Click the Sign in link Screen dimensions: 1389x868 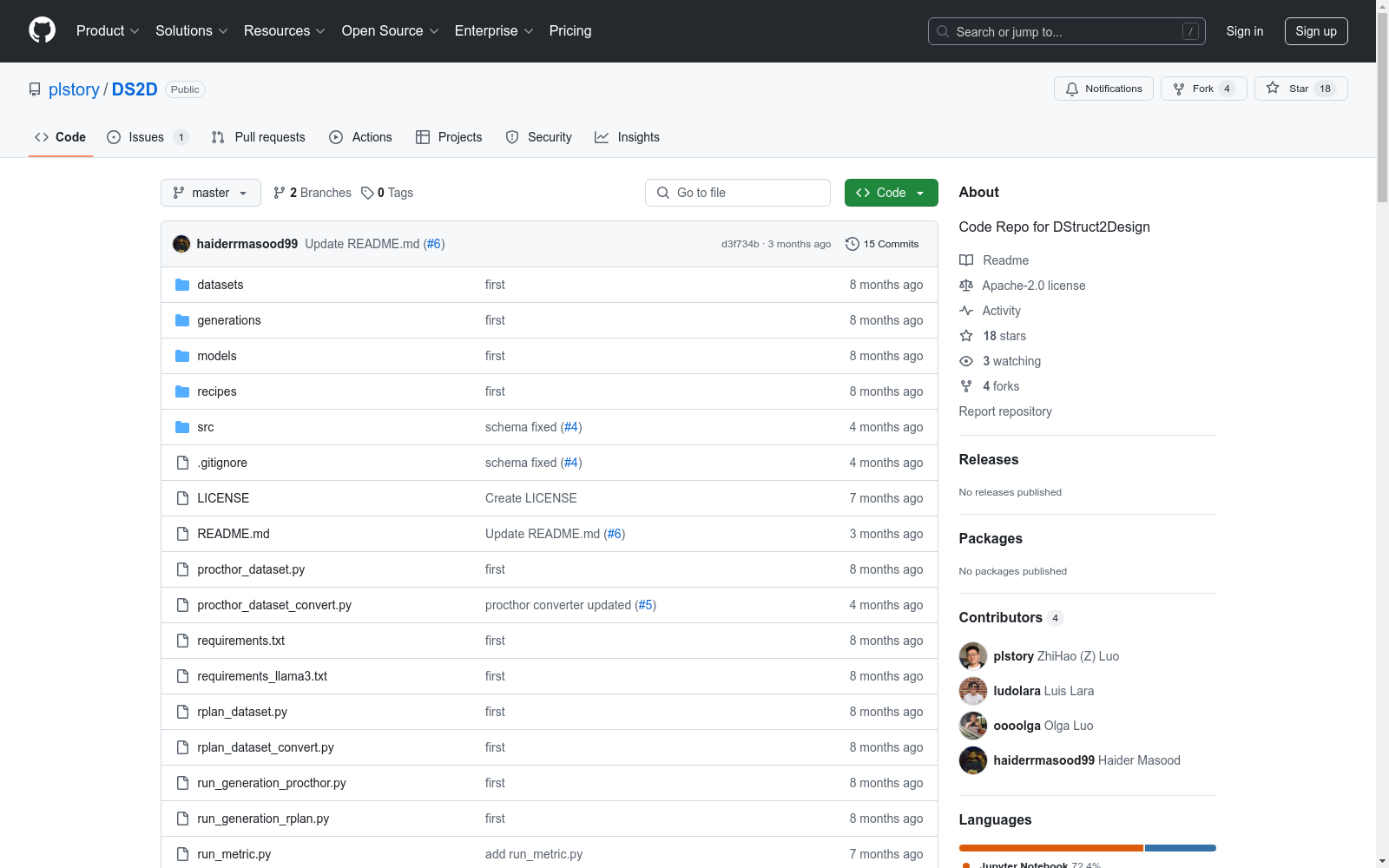[1245, 31]
